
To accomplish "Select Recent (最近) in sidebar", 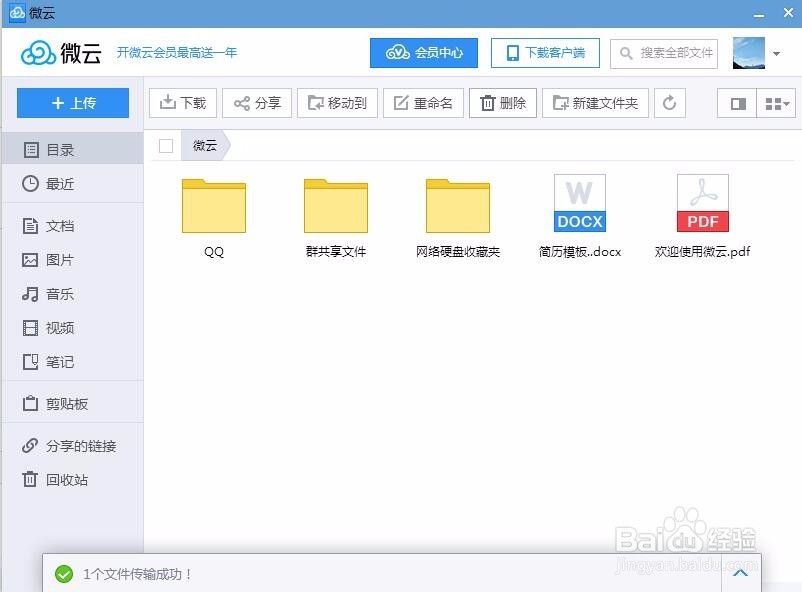I will tap(73, 184).
